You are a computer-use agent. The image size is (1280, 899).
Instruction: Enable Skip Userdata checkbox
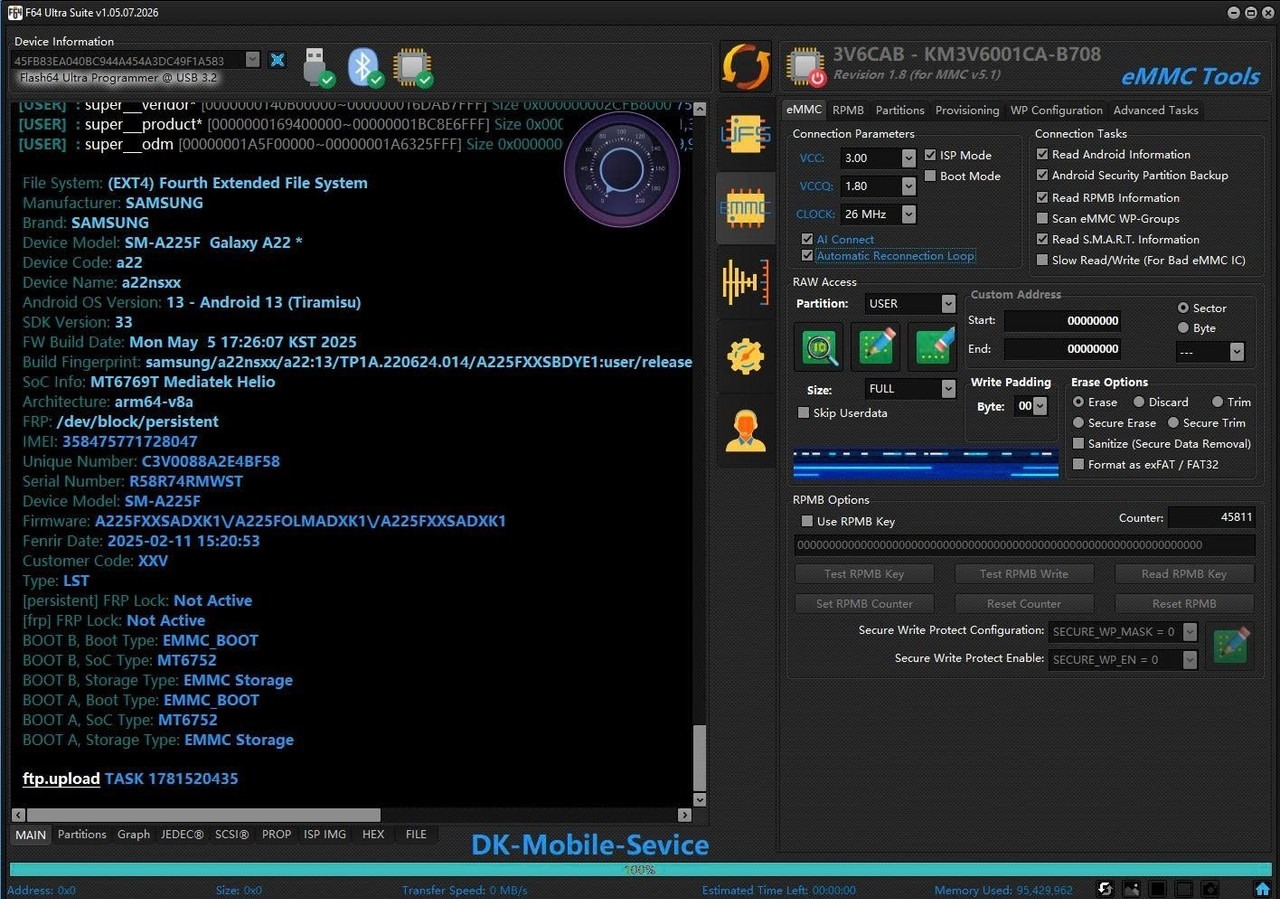click(x=803, y=413)
